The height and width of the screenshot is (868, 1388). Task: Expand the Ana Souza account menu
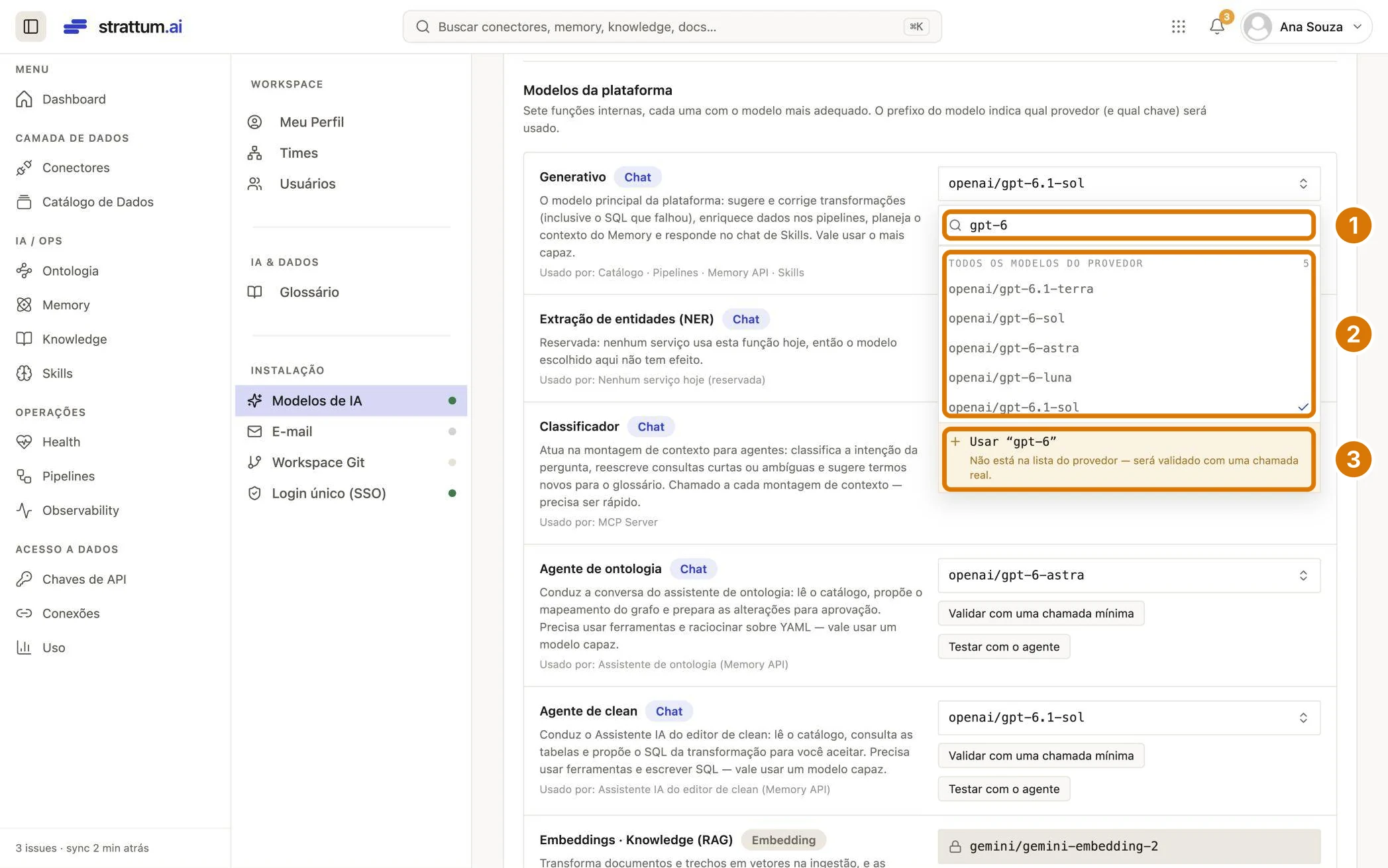pyautogui.click(x=1305, y=27)
